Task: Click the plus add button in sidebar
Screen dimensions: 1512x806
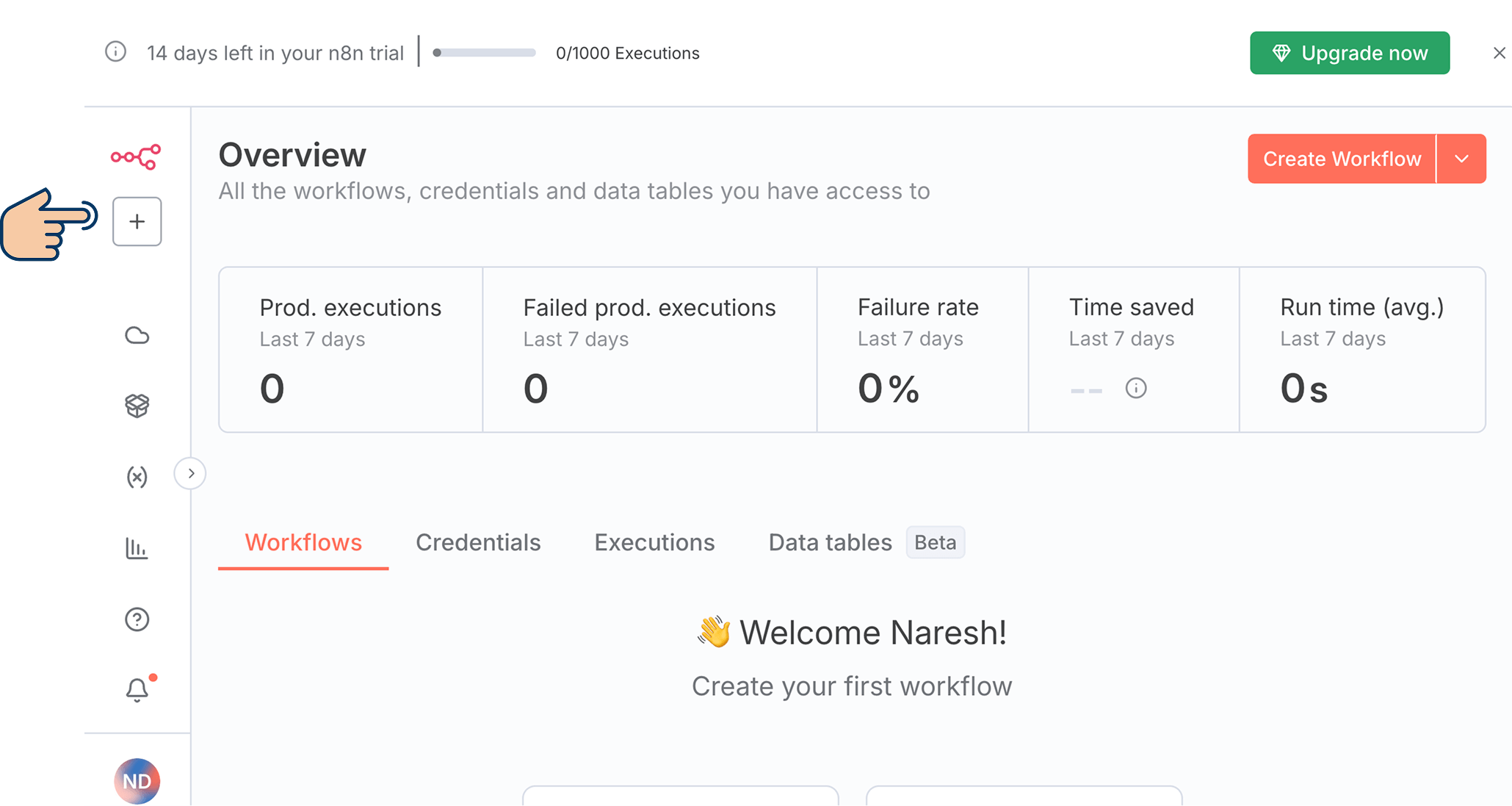Action: (137, 221)
